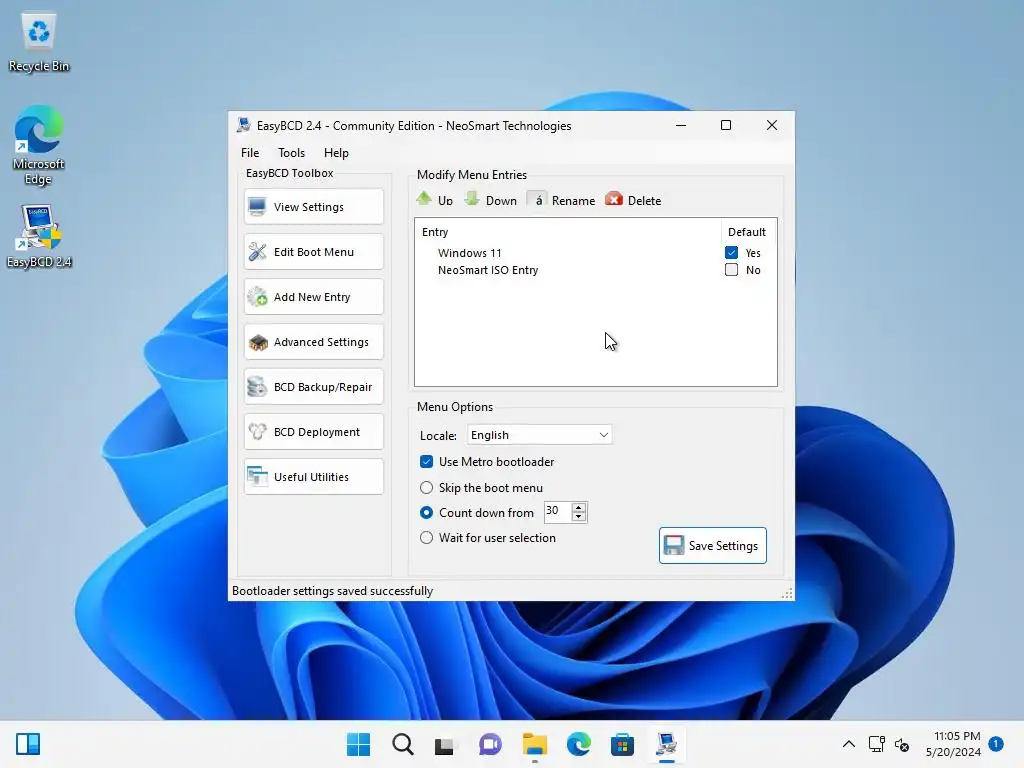Image resolution: width=1024 pixels, height=768 pixels.
Task: Open the notification badge in the tray
Action: [996, 743]
